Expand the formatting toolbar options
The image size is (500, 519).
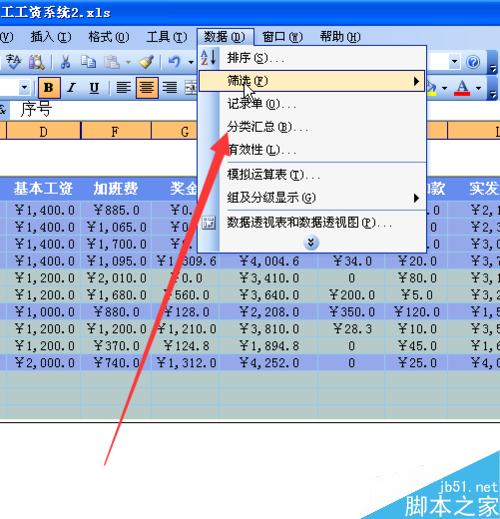[493, 88]
